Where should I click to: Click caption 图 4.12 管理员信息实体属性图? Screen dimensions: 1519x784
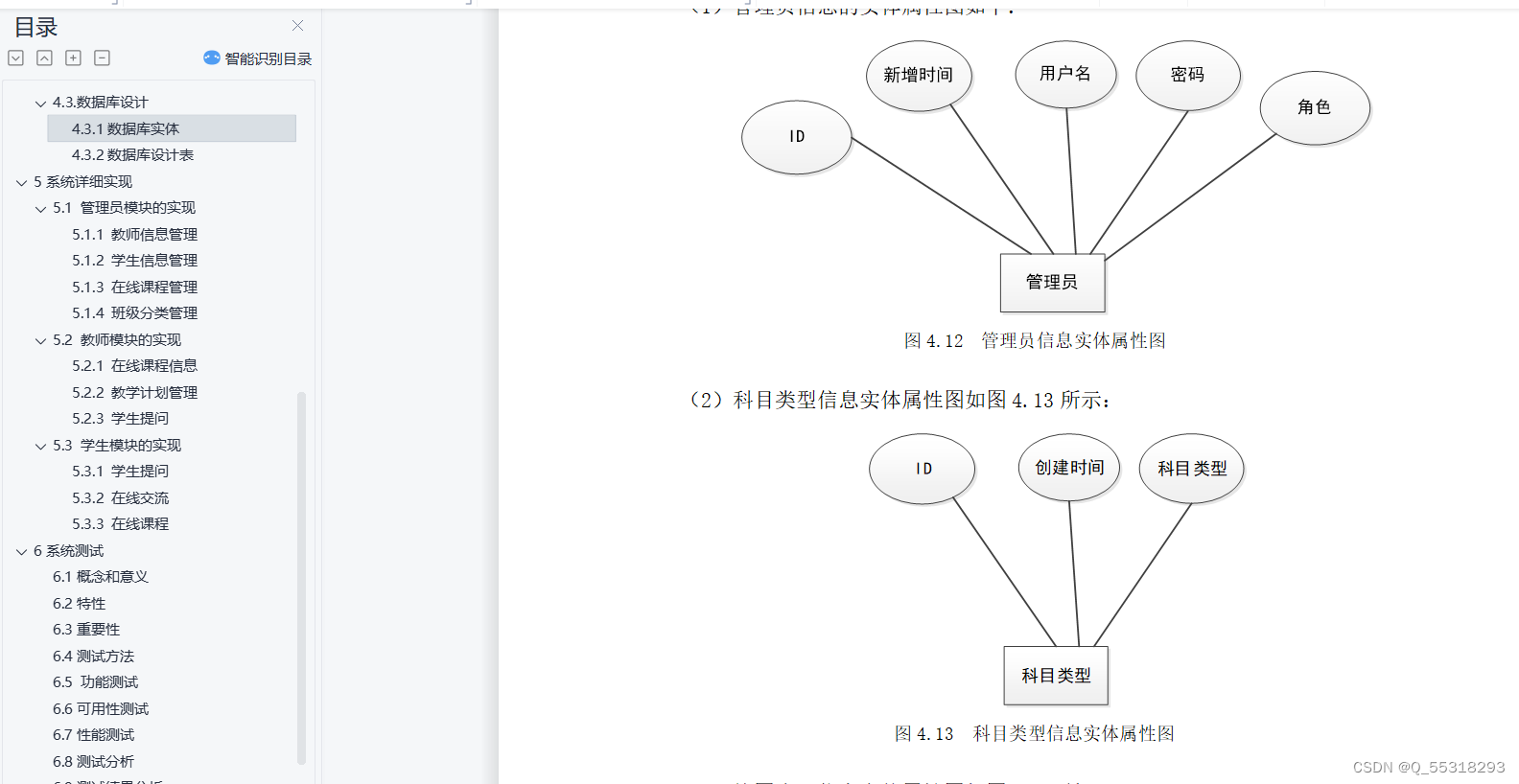(1035, 341)
